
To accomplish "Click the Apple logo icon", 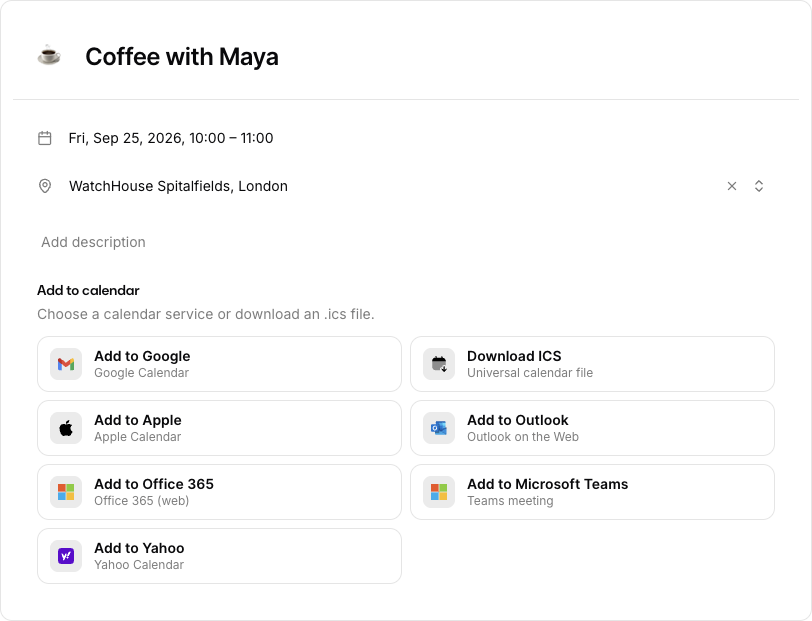I will (66, 428).
